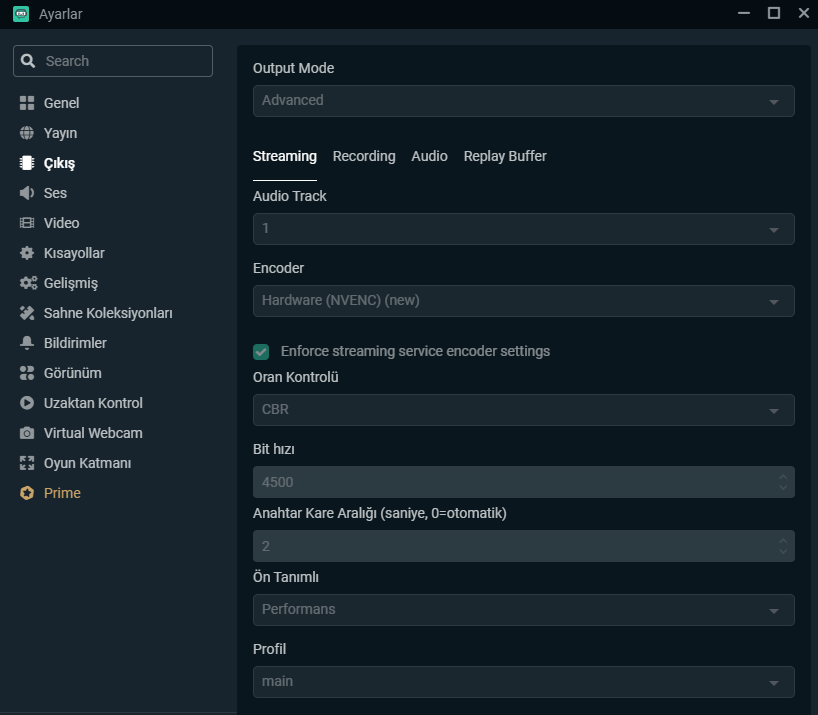This screenshot has height=715, width=818.
Task: Open Bildirimler settings
Action: [75, 343]
